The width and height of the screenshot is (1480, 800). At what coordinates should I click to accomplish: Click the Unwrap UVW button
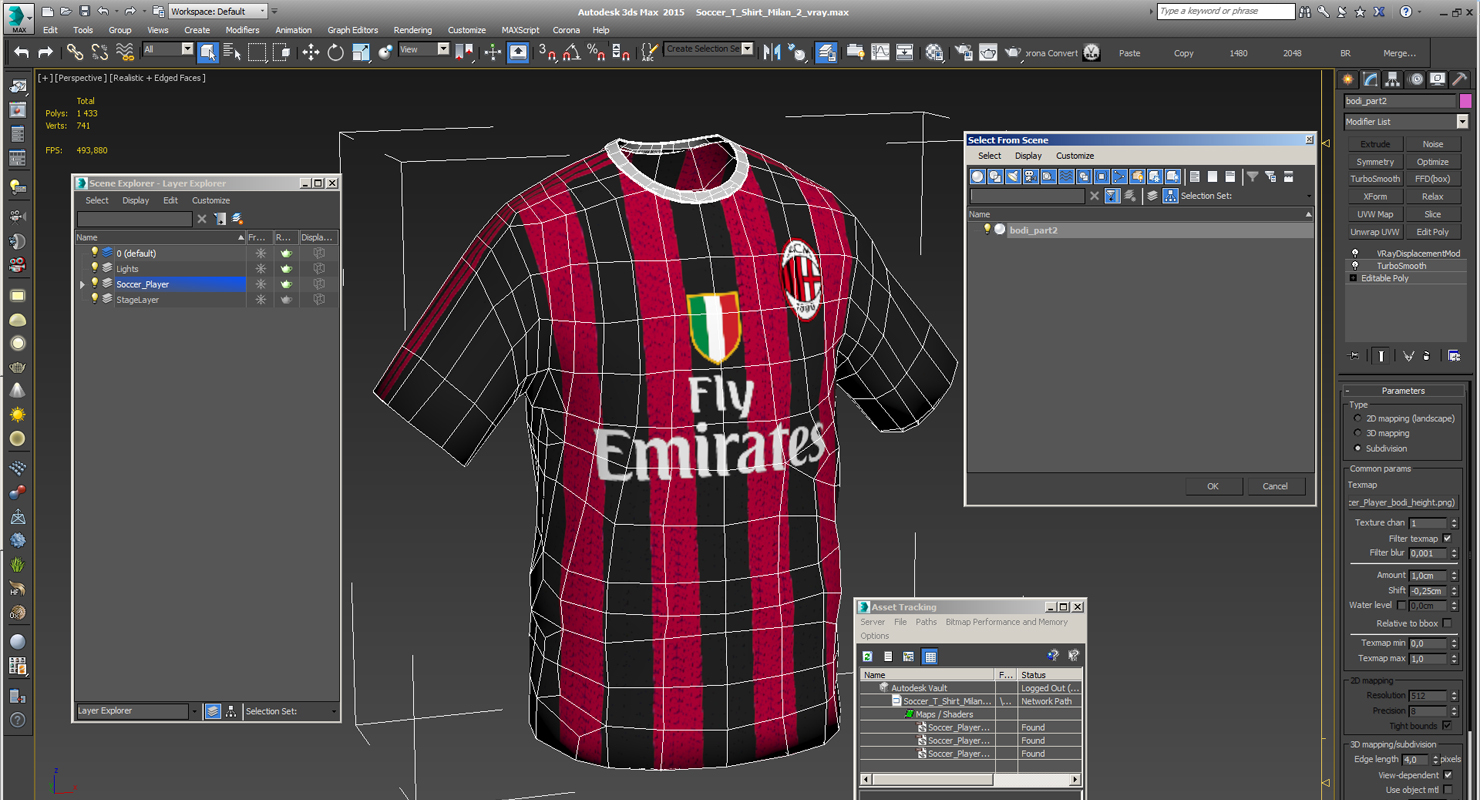click(1375, 231)
